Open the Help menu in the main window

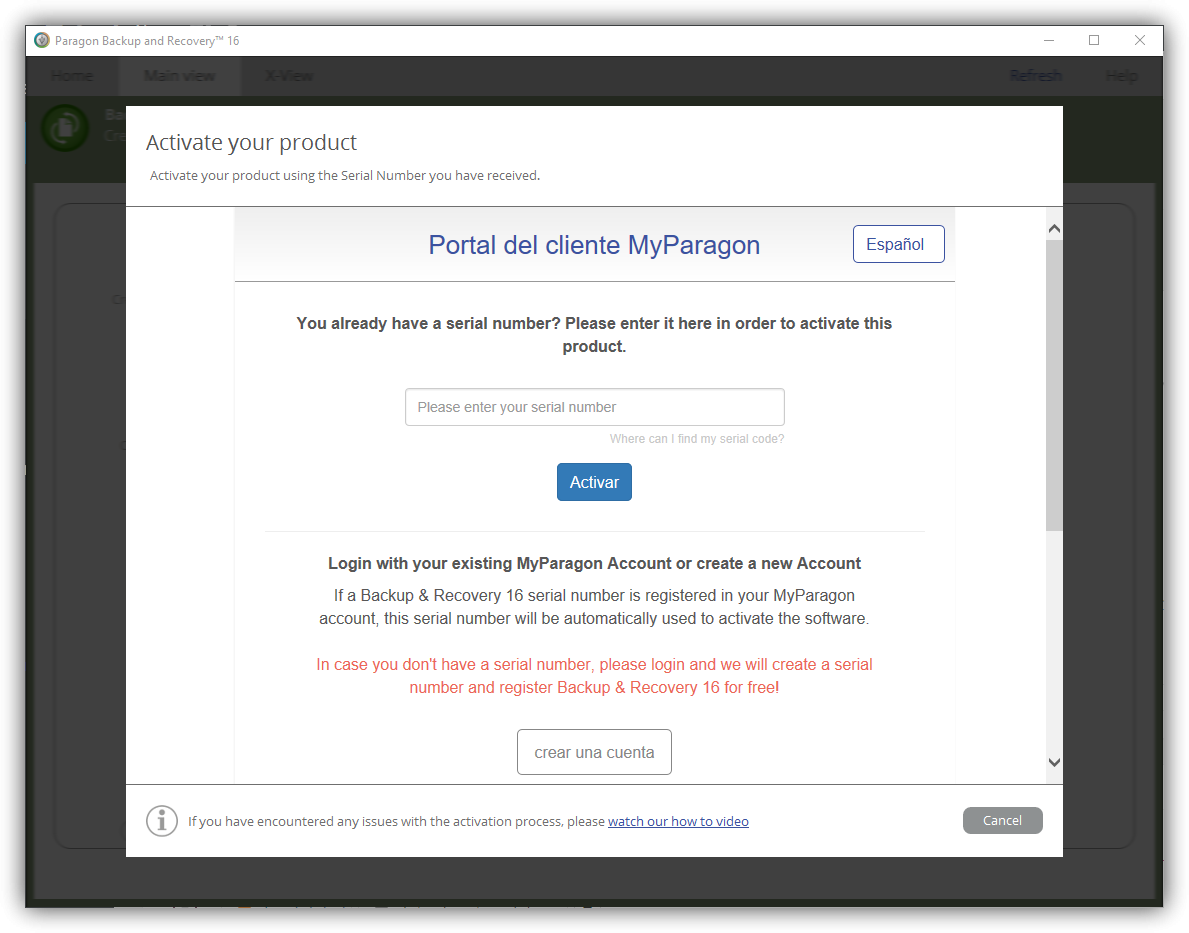click(x=1122, y=76)
